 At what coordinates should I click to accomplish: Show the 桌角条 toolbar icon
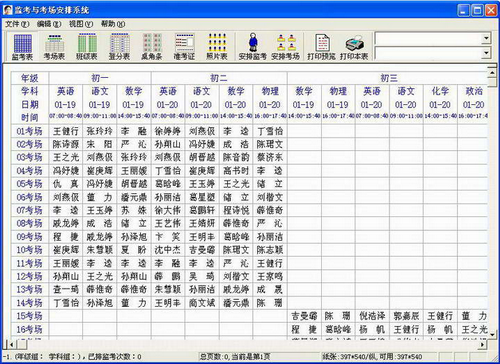152,47
